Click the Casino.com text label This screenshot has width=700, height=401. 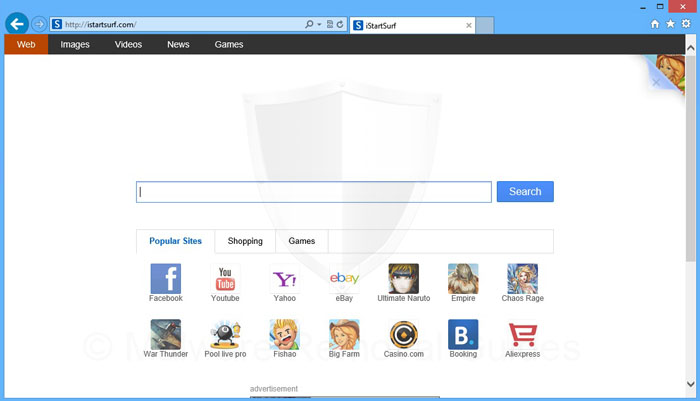pos(404,354)
